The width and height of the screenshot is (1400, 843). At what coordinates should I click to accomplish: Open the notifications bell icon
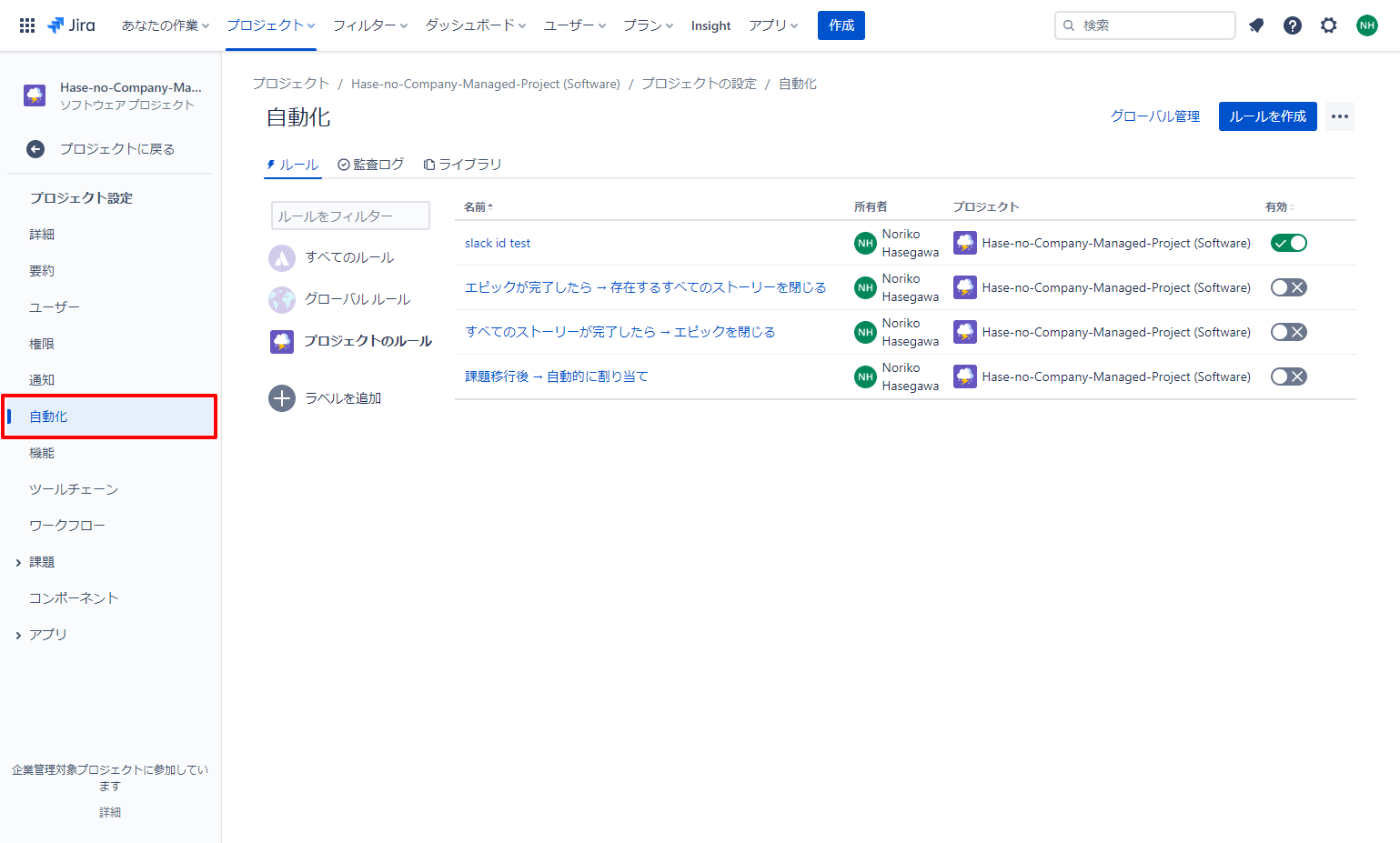(x=1256, y=25)
